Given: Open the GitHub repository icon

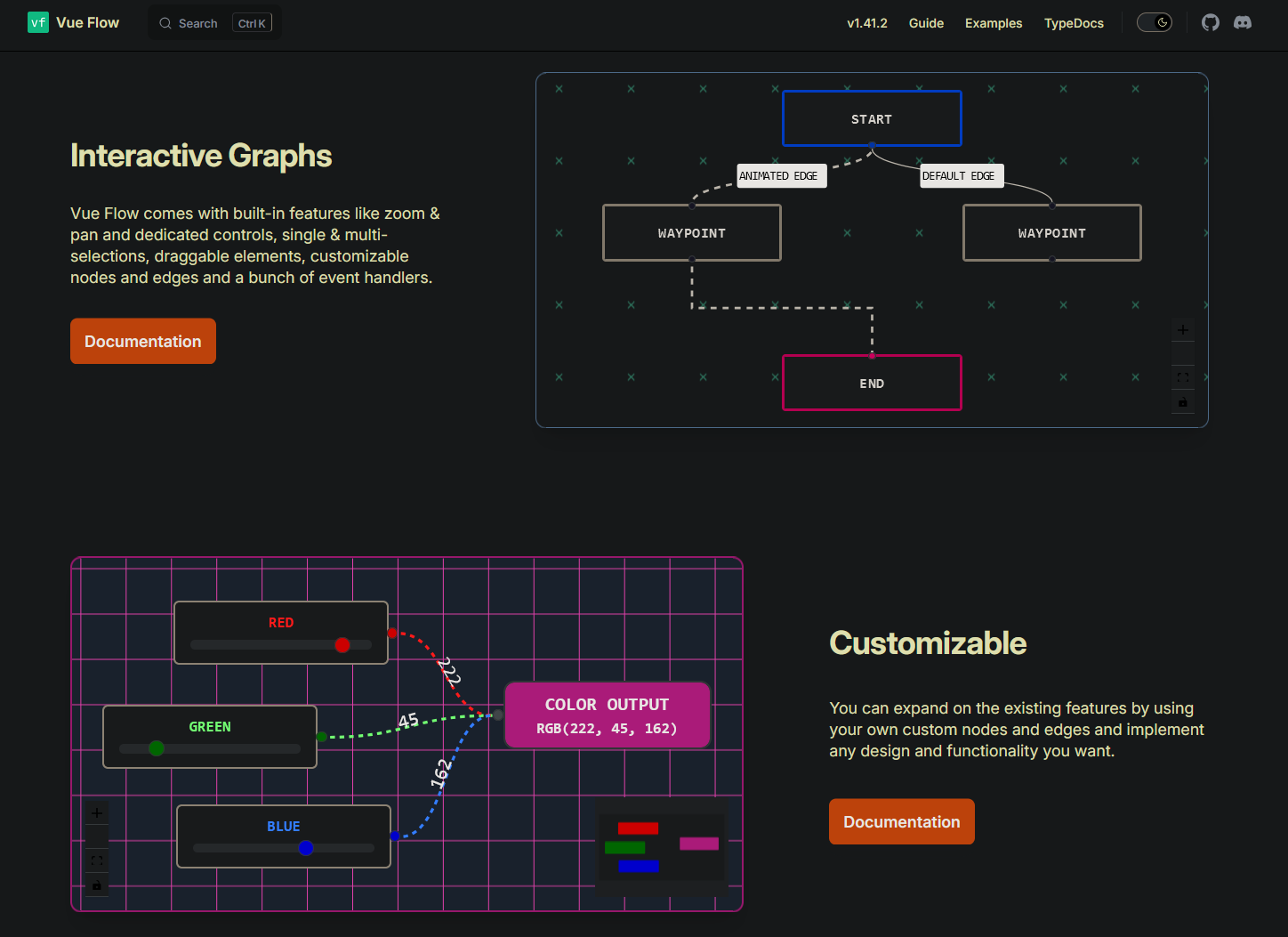Looking at the screenshot, I should [x=1211, y=22].
